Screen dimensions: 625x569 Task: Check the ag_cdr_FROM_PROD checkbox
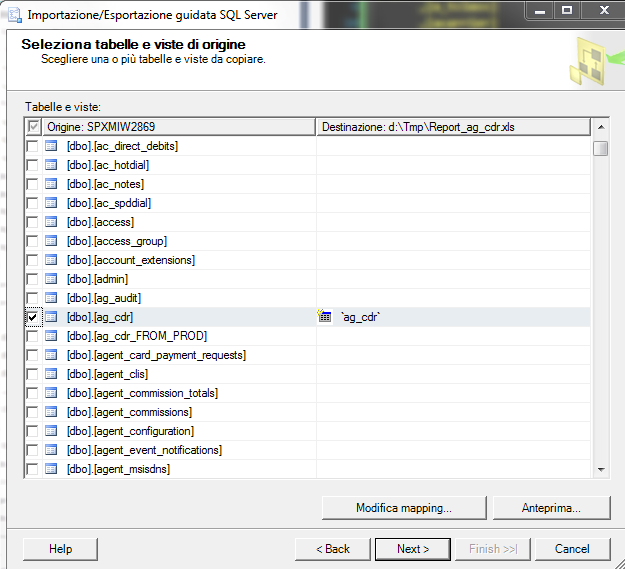coord(32,336)
